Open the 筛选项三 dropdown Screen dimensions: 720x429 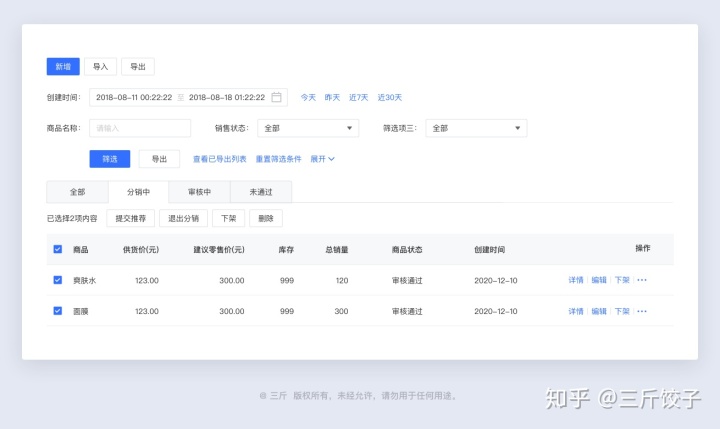tap(476, 128)
